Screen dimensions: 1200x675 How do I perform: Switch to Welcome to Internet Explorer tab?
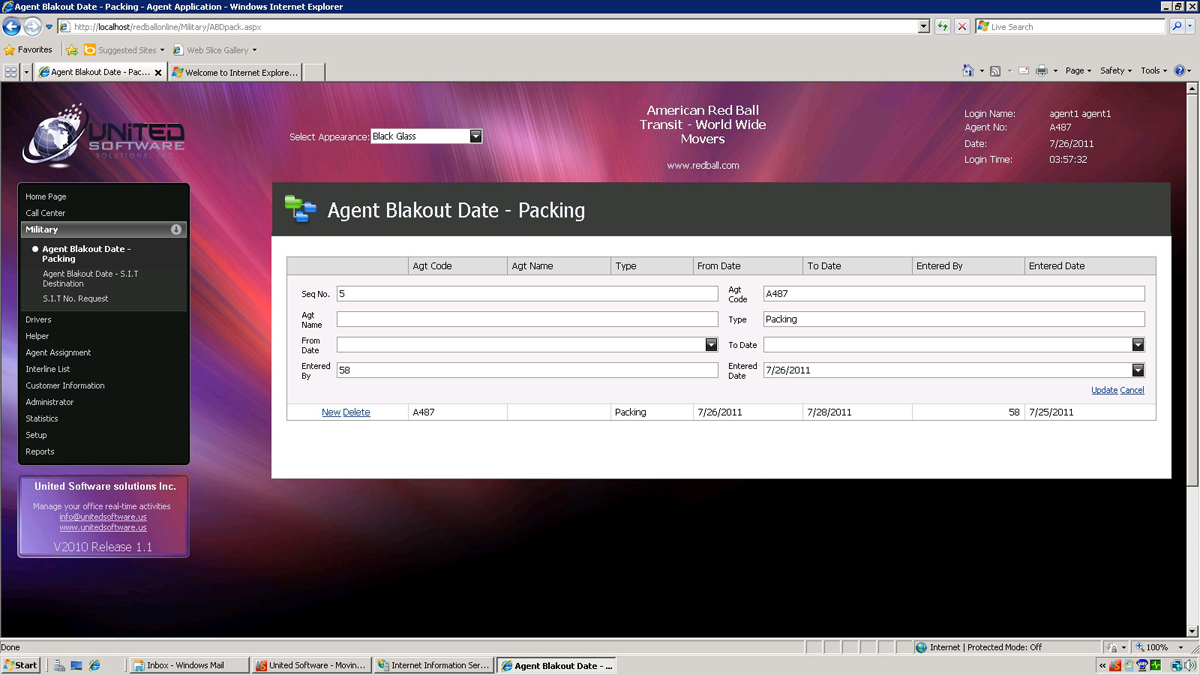point(236,72)
